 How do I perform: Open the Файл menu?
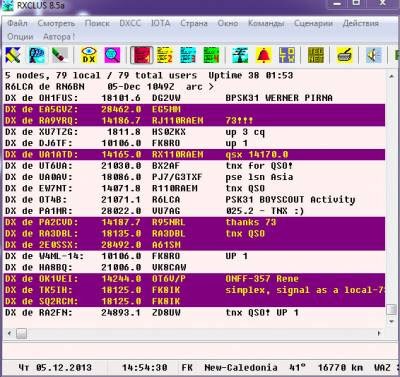pos(17,23)
